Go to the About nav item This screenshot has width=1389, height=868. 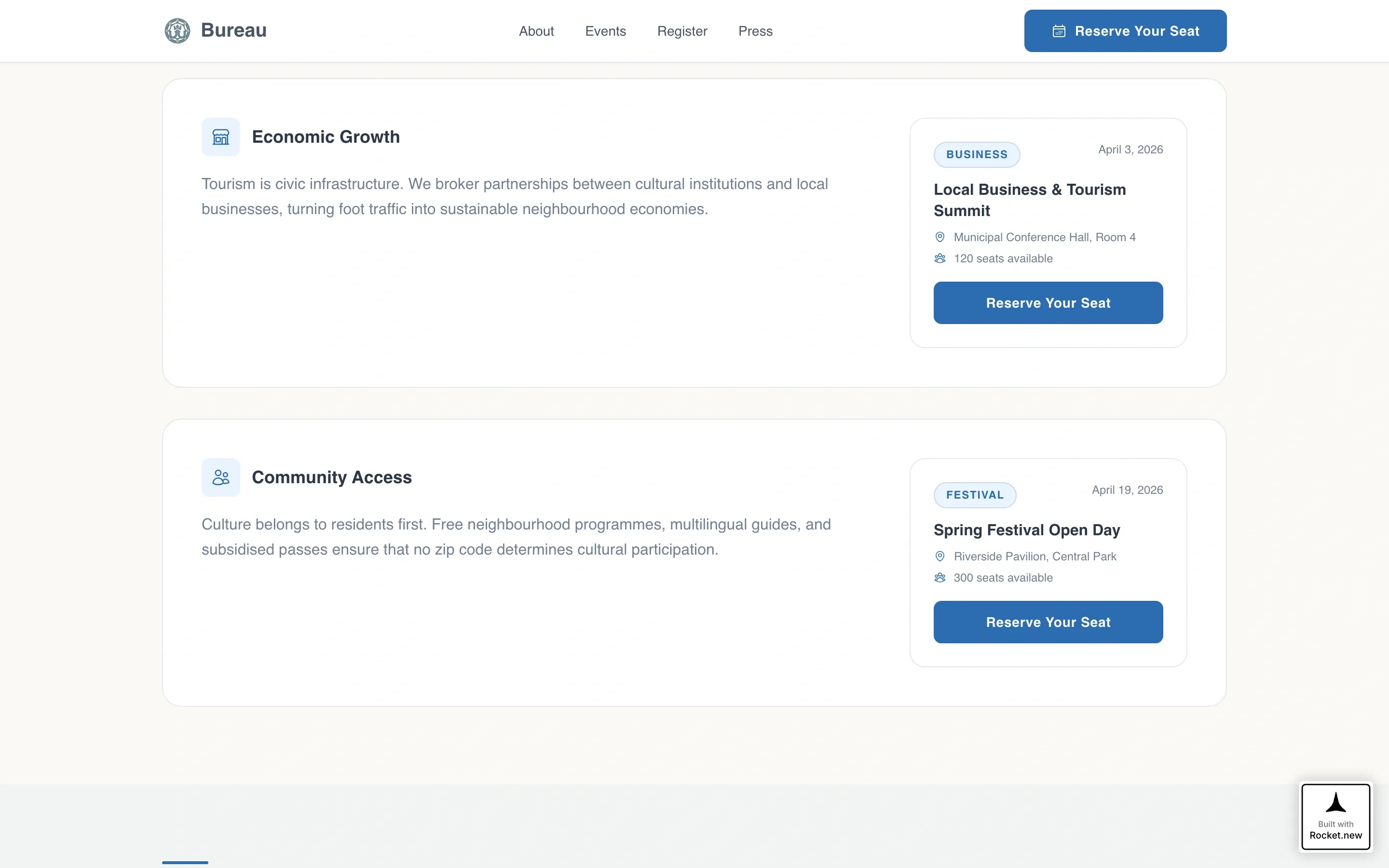pyautogui.click(x=536, y=31)
